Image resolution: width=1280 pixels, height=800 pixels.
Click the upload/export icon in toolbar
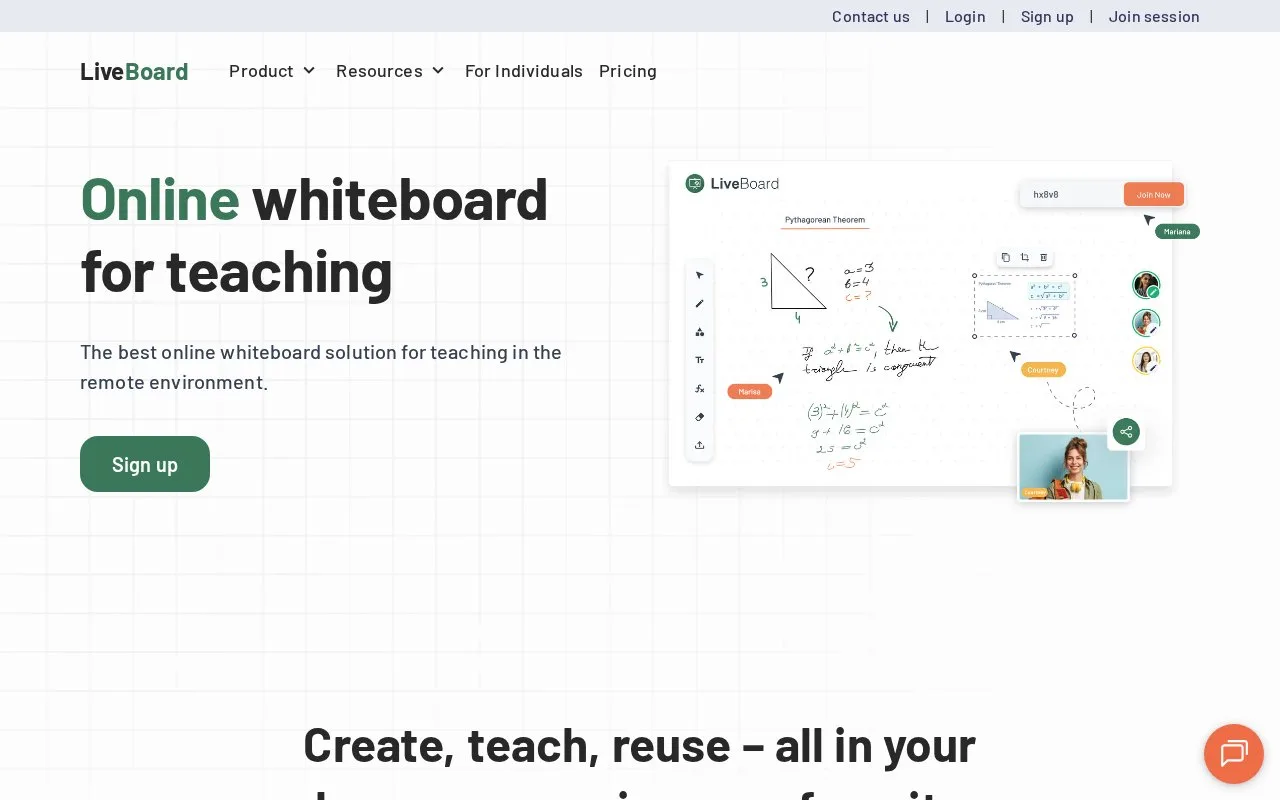pyautogui.click(x=700, y=445)
